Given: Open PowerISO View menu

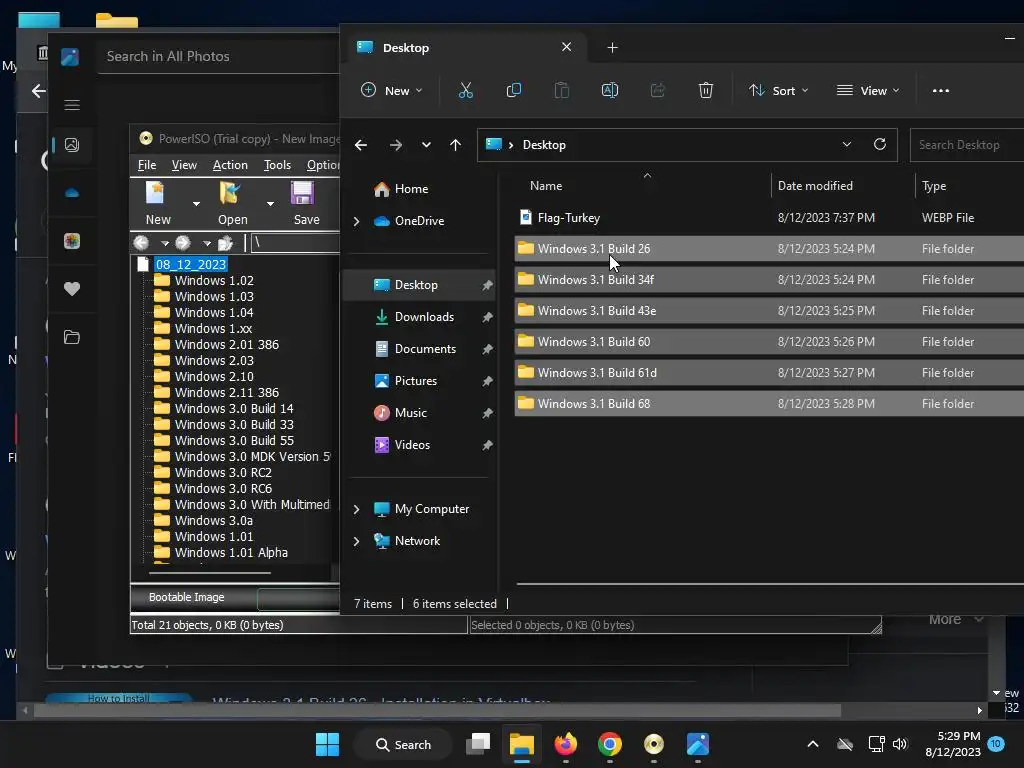Looking at the screenshot, I should (184, 165).
